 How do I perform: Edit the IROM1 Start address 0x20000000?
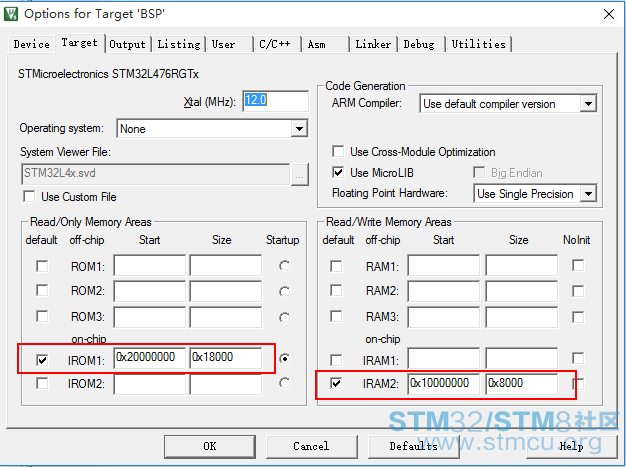coord(149,358)
